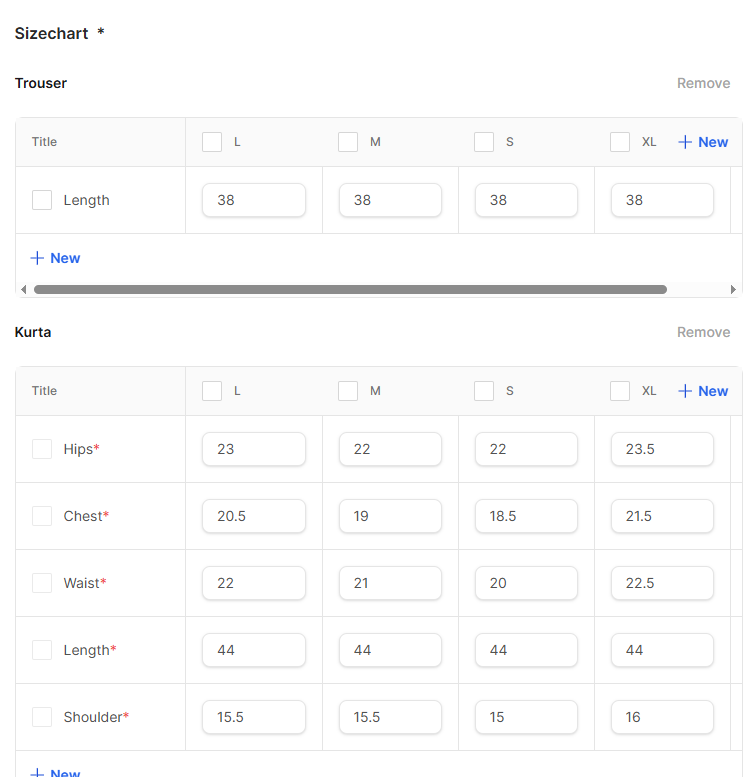Focus the Kurta Waist field for size S

526,583
